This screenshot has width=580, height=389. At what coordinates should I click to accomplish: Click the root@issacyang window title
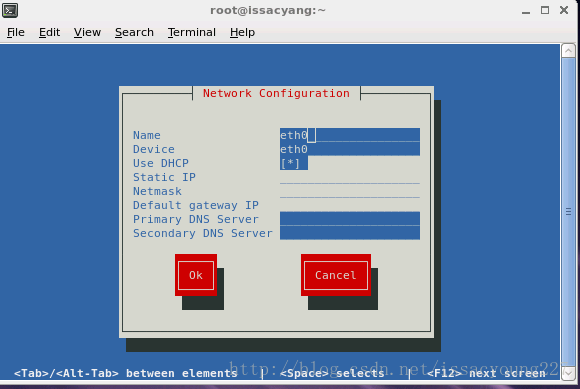pos(268,10)
